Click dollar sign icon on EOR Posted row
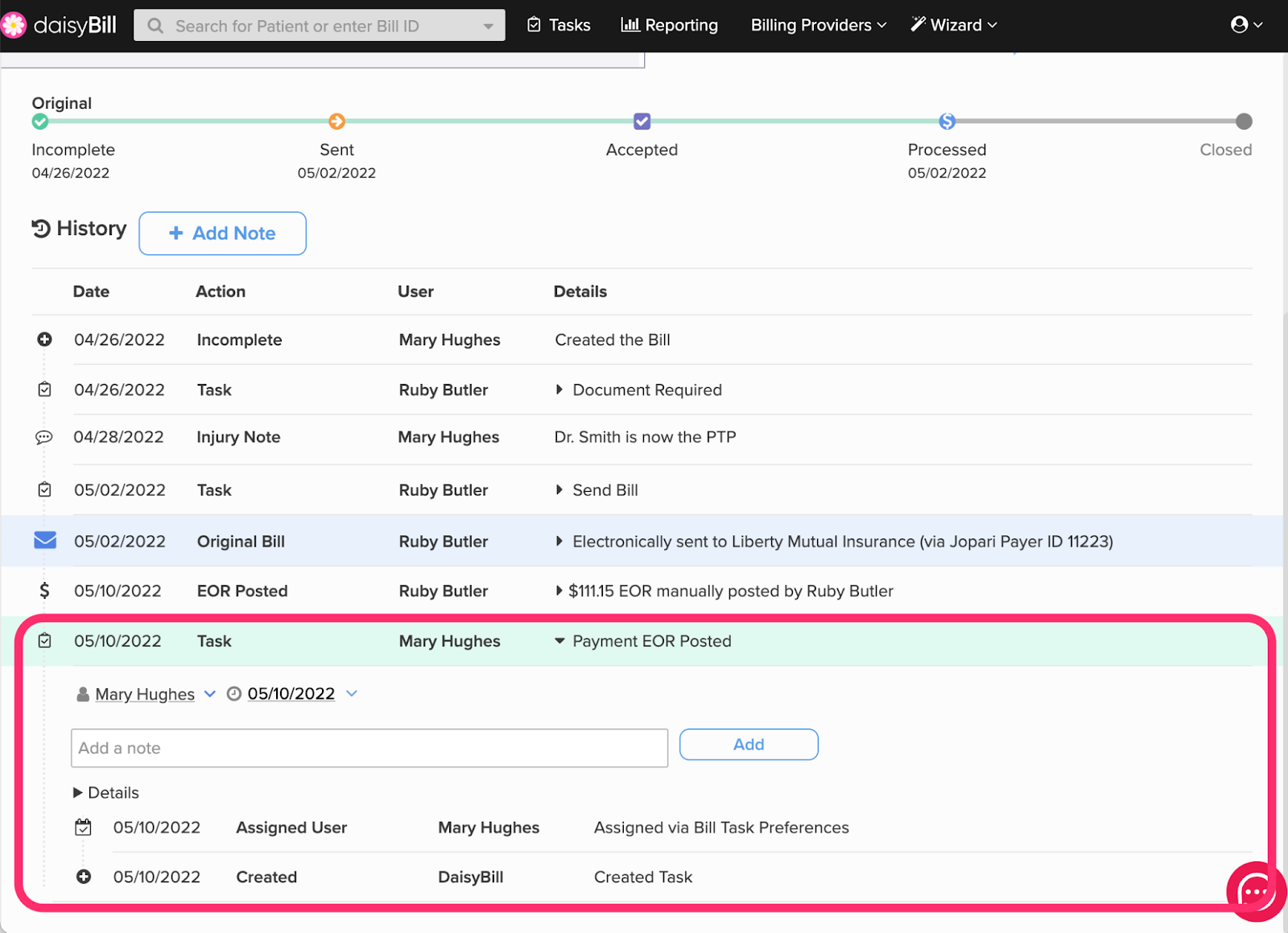1288x933 pixels. (44, 591)
